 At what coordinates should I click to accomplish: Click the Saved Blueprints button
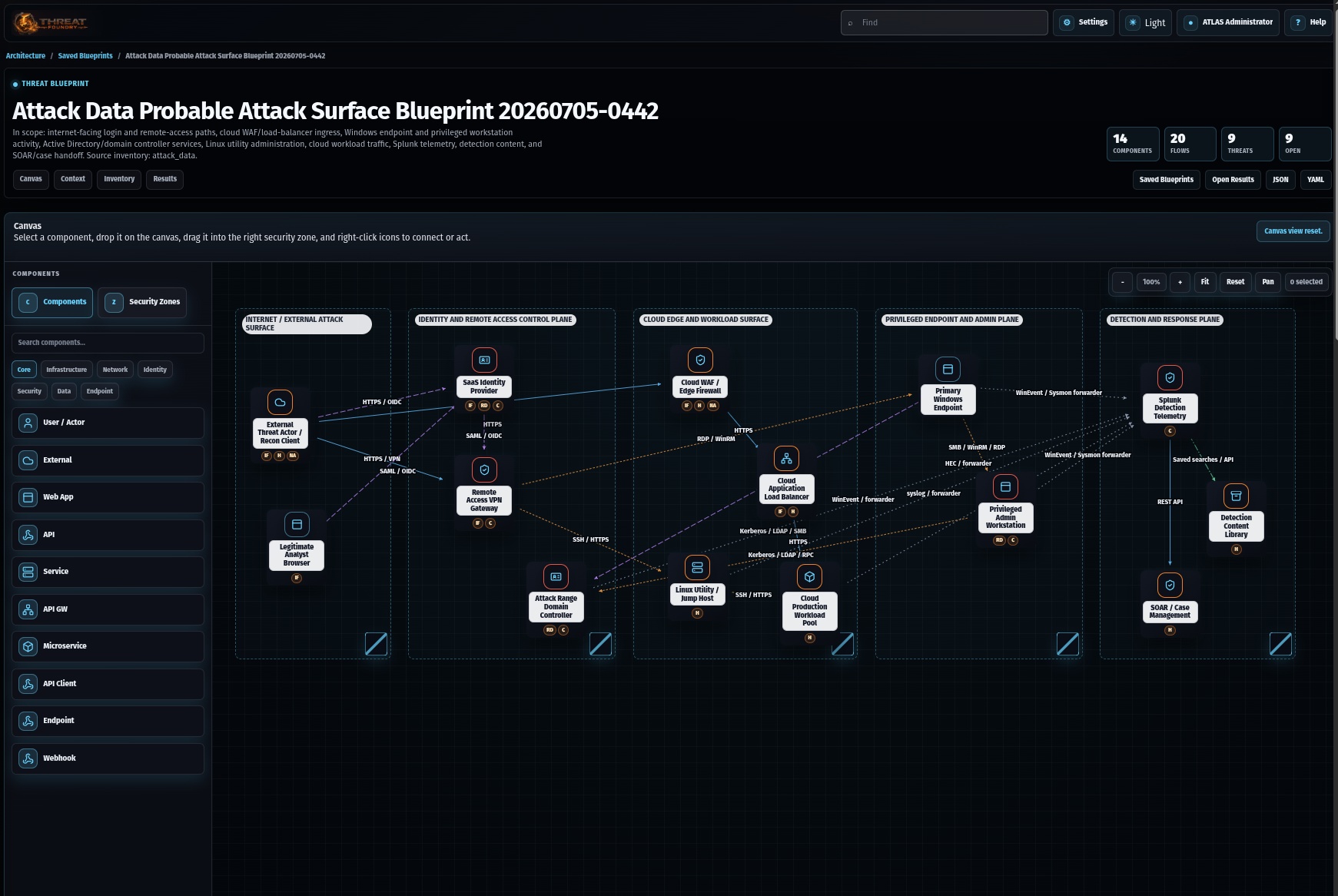point(1167,180)
